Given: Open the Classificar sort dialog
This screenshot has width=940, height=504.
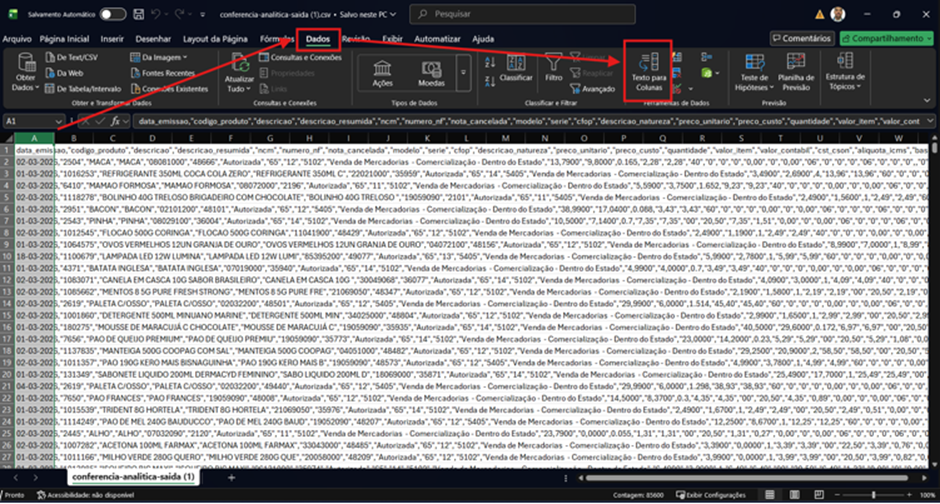Looking at the screenshot, I should (516, 67).
